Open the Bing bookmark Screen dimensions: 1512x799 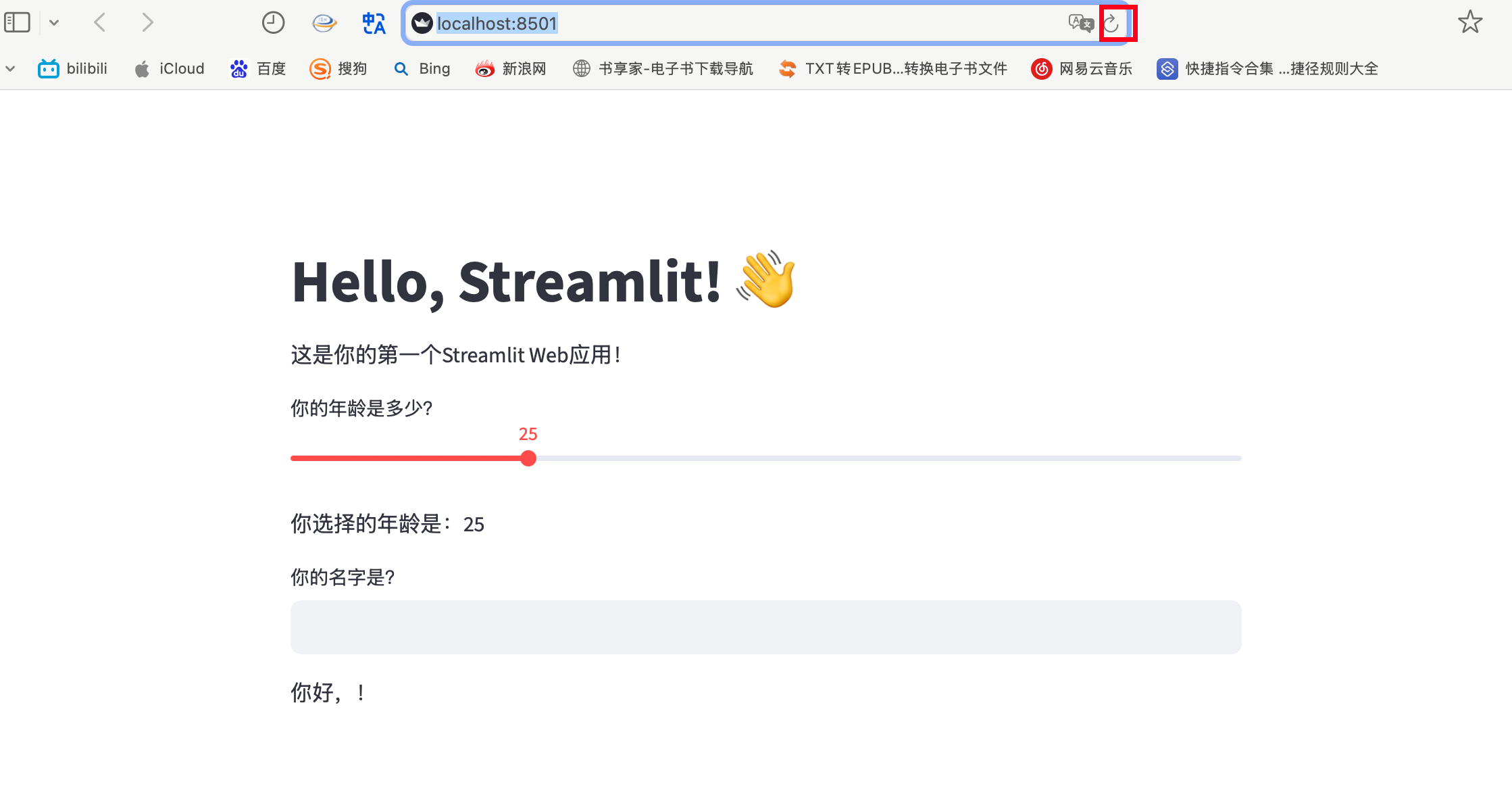422,68
